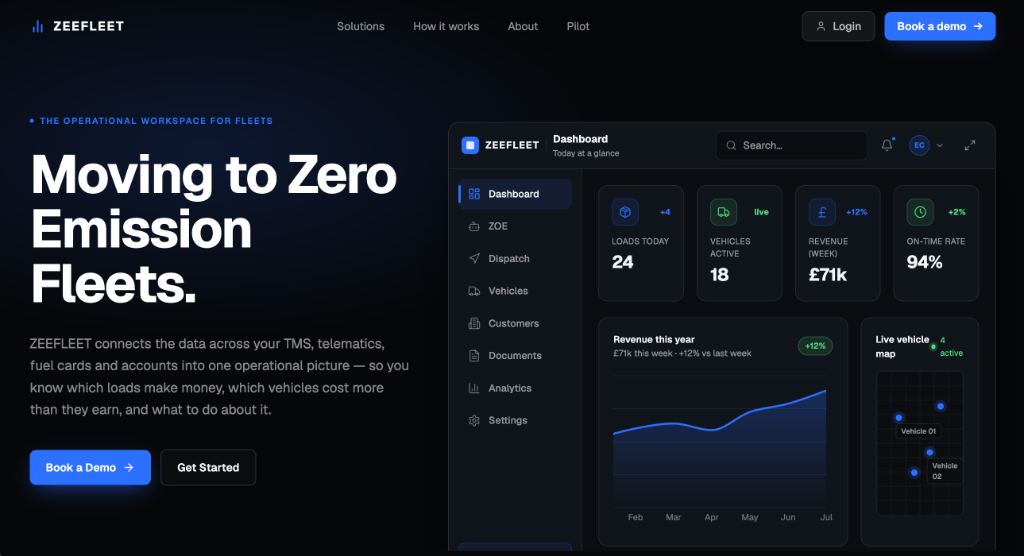Click the 18 vehicles active value
The width and height of the screenshot is (1024, 556).
(x=719, y=274)
